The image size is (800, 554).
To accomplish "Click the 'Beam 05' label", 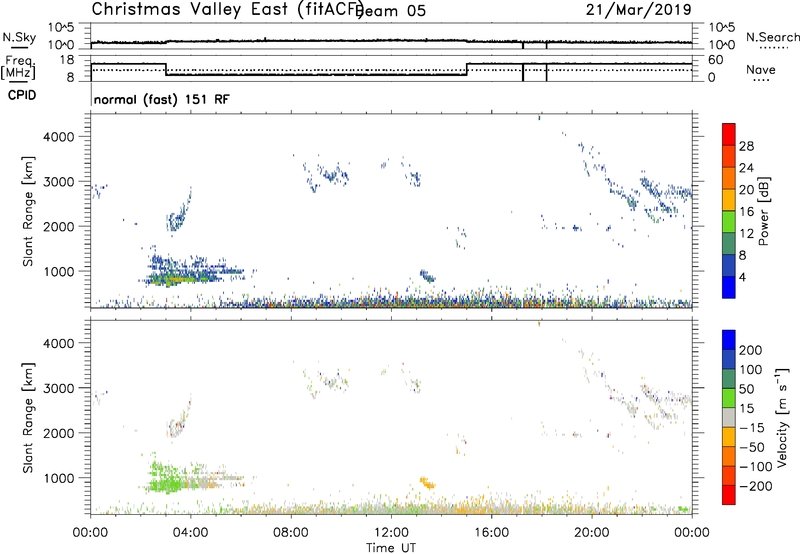I will [x=391, y=11].
